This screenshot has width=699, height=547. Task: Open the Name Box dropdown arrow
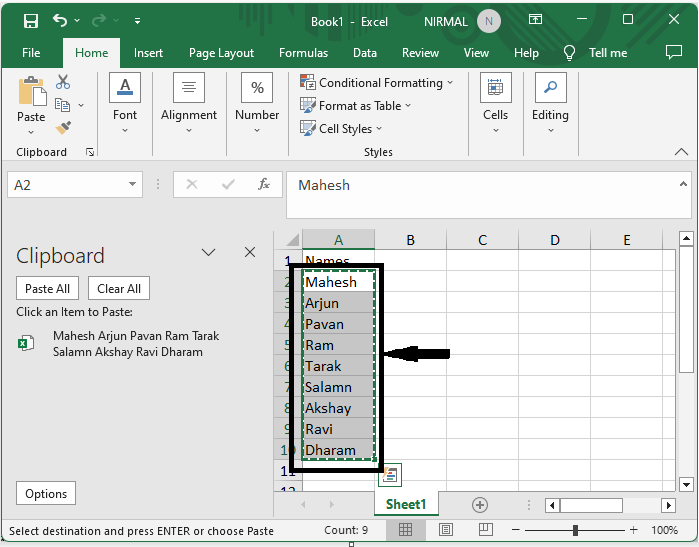[x=132, y=184]
